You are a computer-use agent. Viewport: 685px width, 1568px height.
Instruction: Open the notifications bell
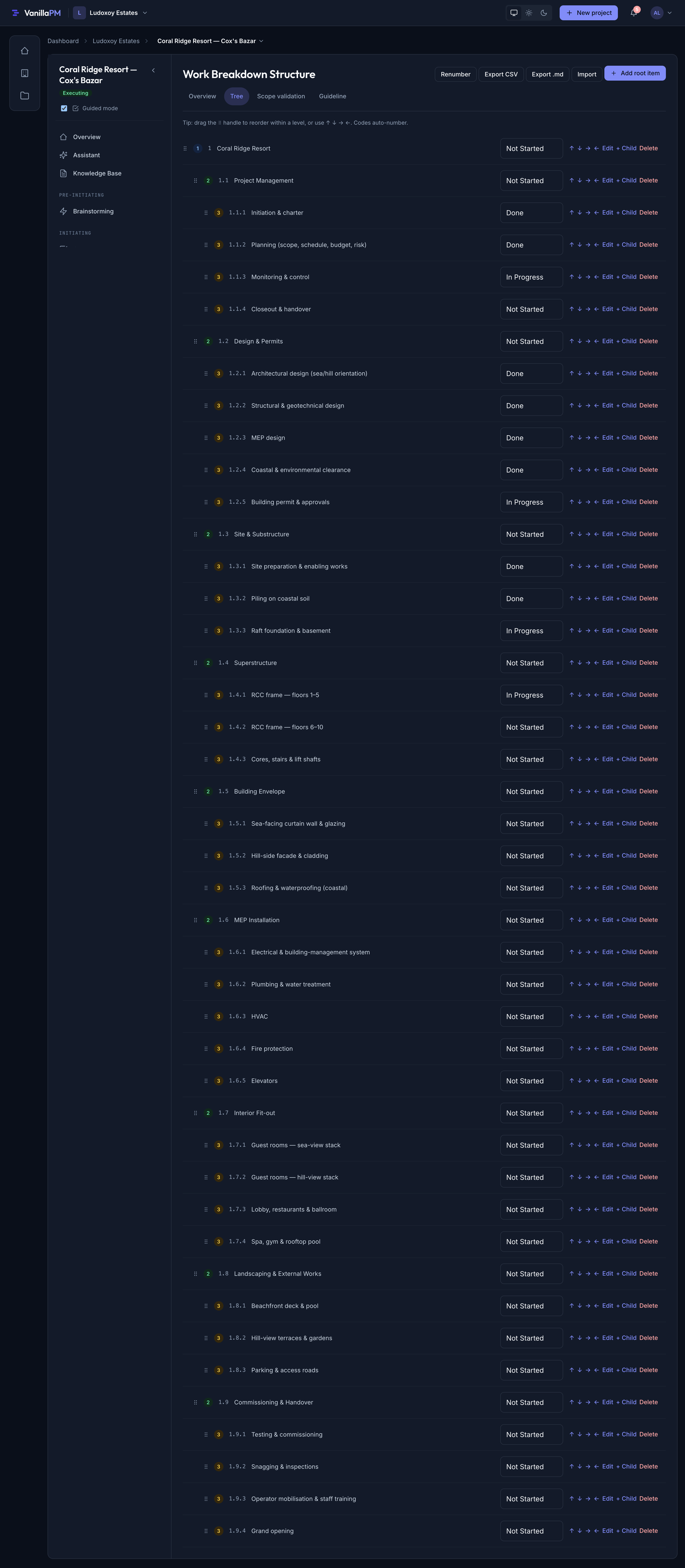point(634,13)
